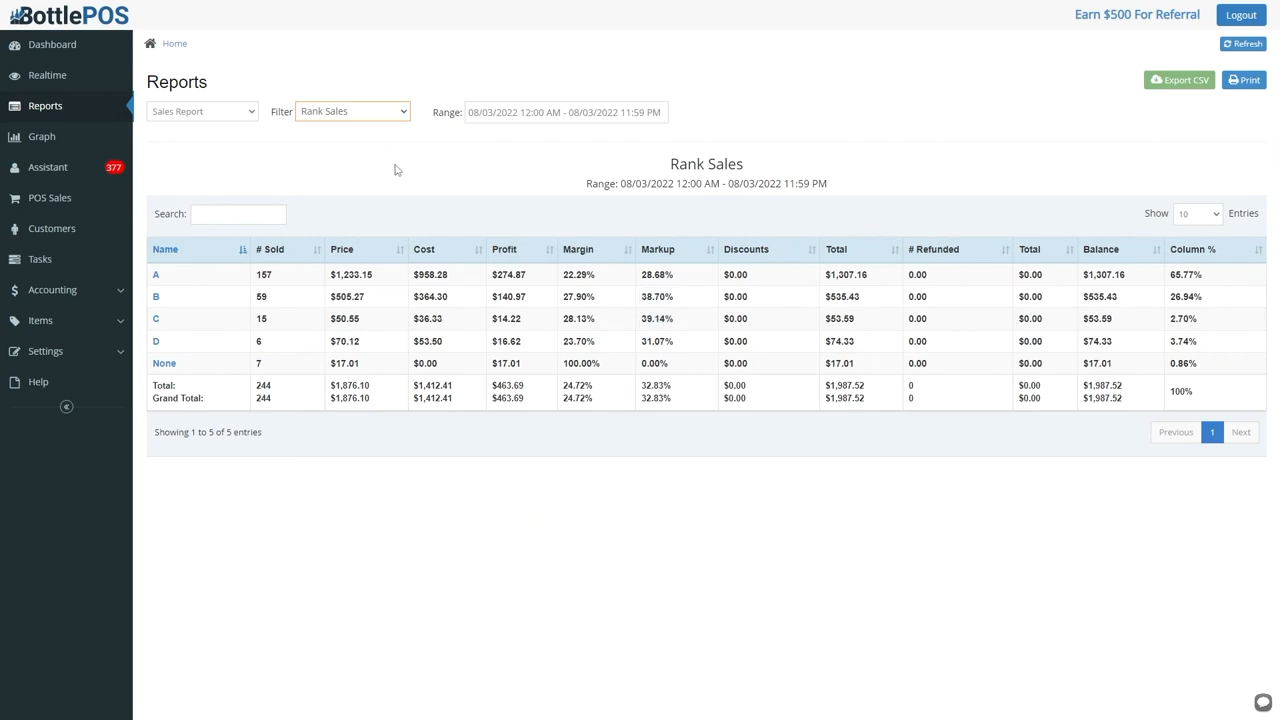The width and height of the screenshot is (1280, 720).
Task: Open the Rank Sales filter dropdown
Action: tap(353, 112)
